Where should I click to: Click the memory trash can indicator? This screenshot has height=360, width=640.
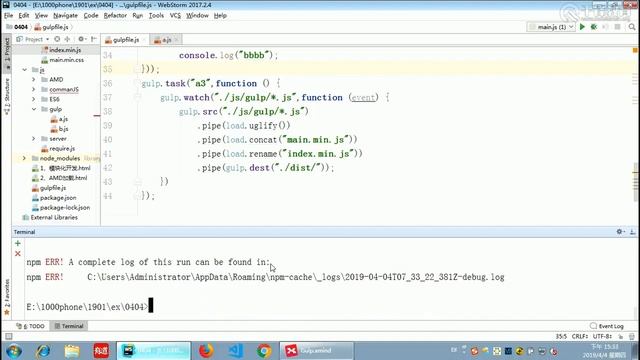632,336
